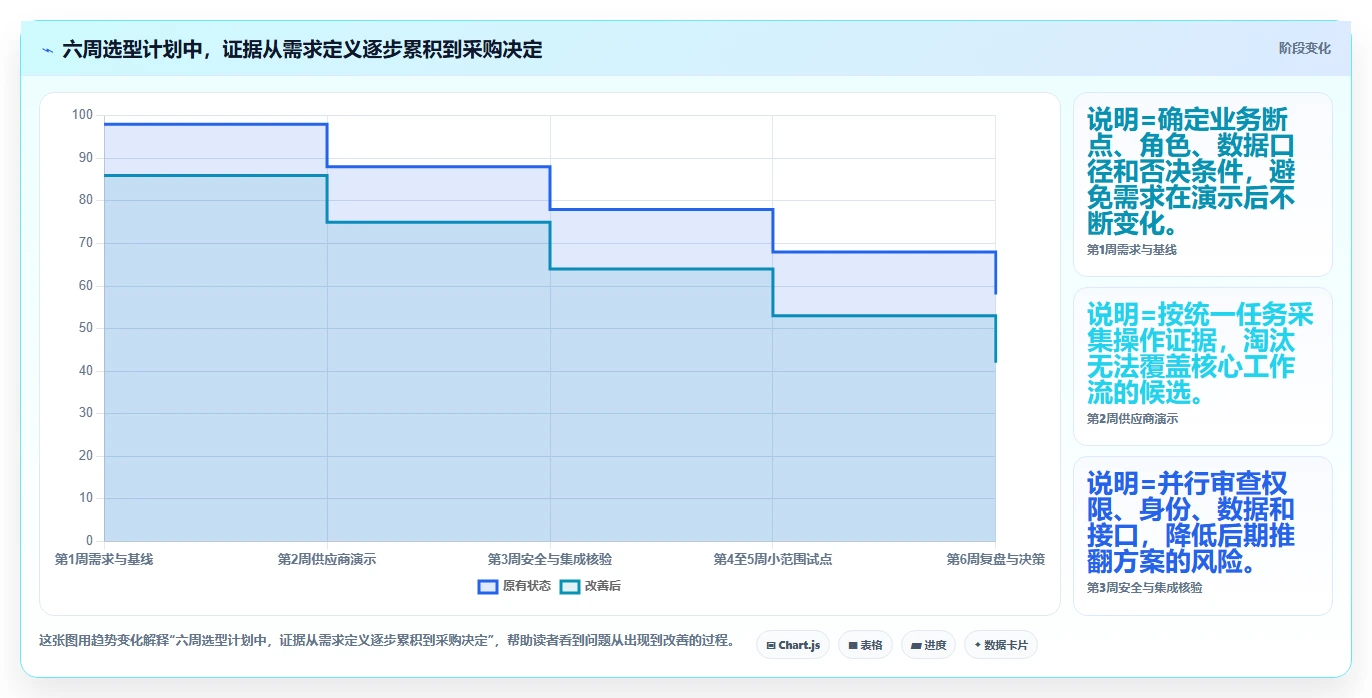Viewport: 1372px width, 698px height.
Task: Click the 数据卡片 tag sparkle icon
Action: (x=977, y=645)
